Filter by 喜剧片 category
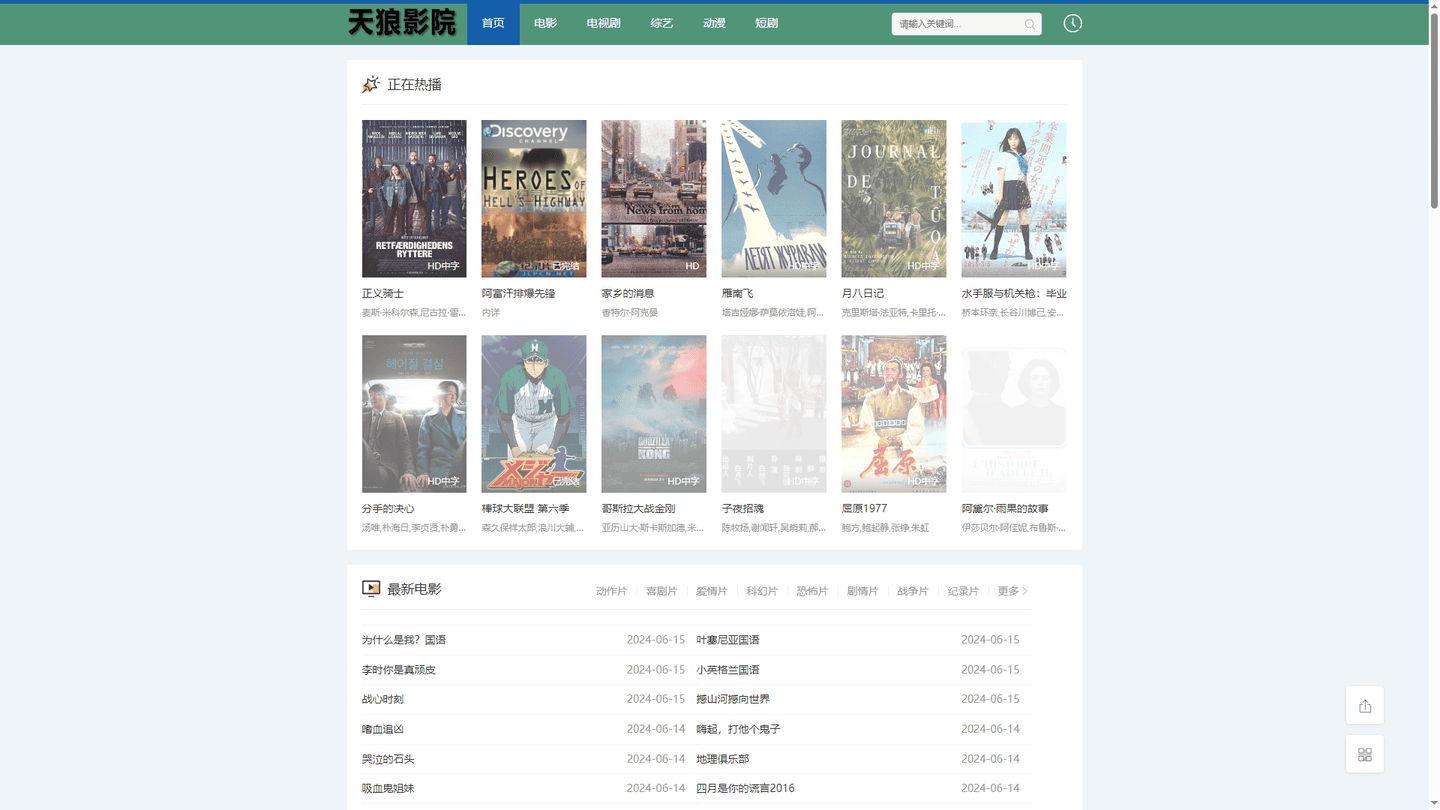 pyautogui.click(x=661, y=591)
